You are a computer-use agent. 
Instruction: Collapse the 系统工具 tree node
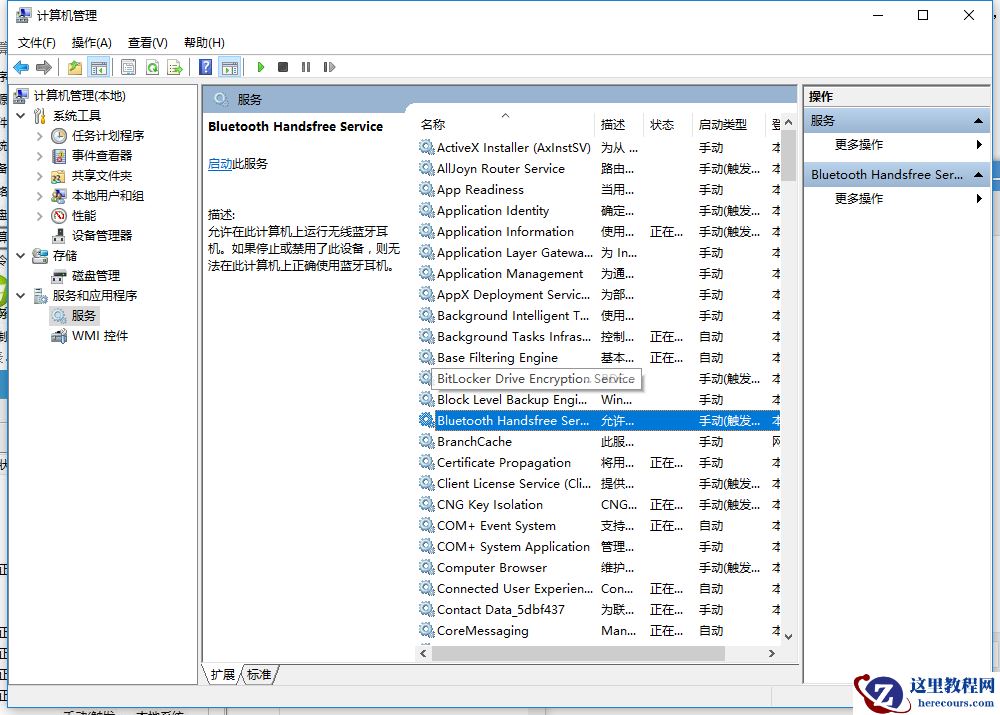coord(21,116)
